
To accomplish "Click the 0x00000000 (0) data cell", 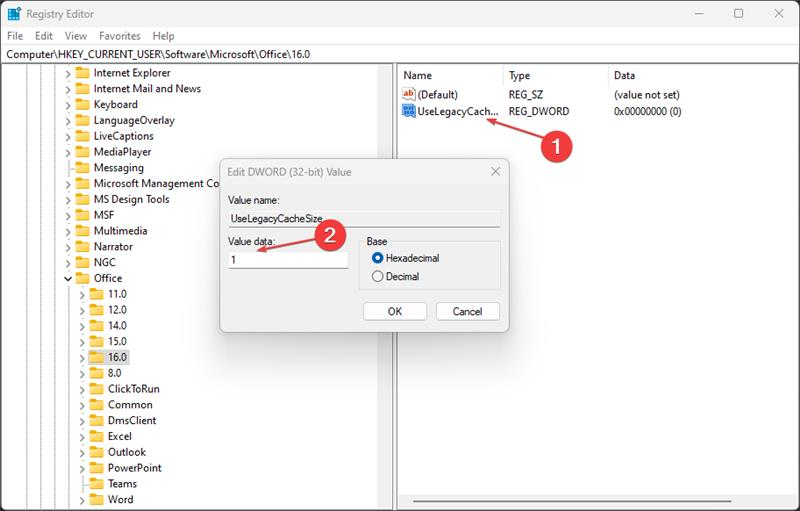I will [x=647, y=111].
